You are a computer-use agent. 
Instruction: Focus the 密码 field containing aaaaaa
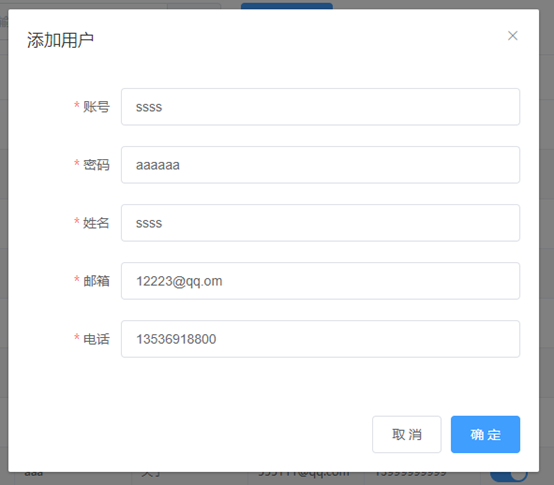(x=320, y=165)
